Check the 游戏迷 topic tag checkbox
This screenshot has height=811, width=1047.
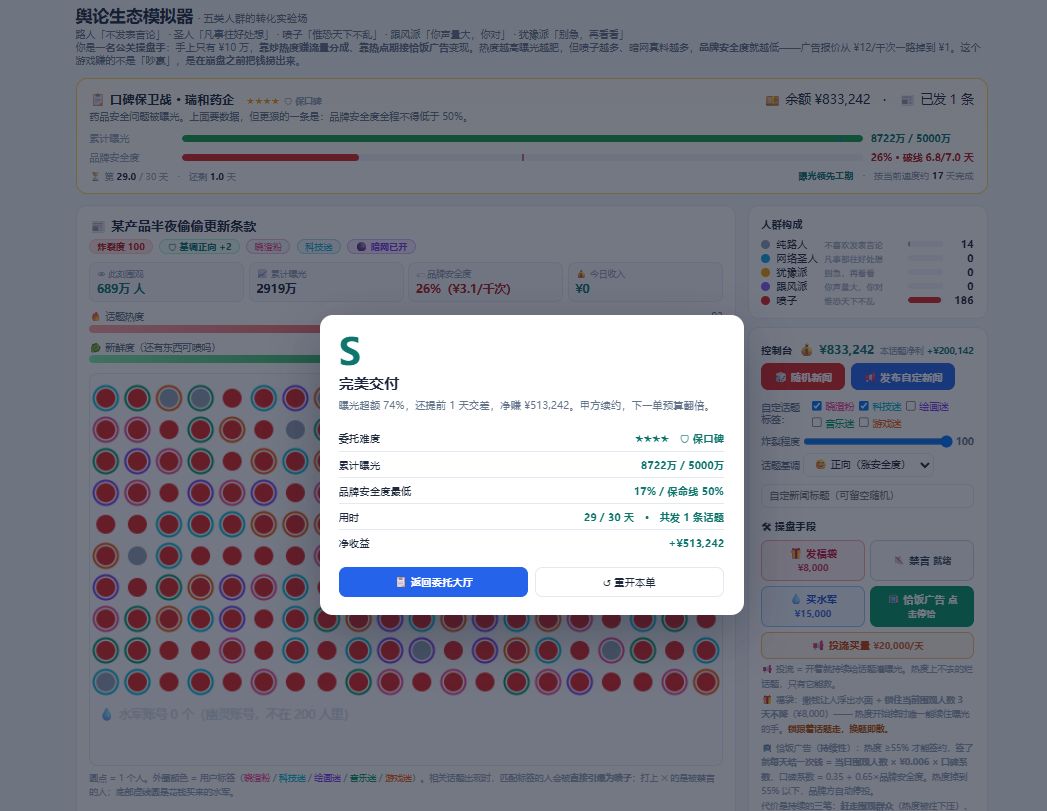click(x=863, y=423)
